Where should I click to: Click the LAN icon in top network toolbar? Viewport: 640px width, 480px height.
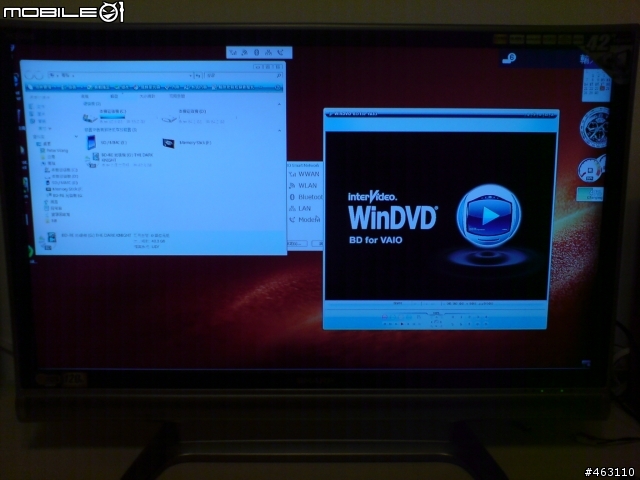[x=268, y=53]
